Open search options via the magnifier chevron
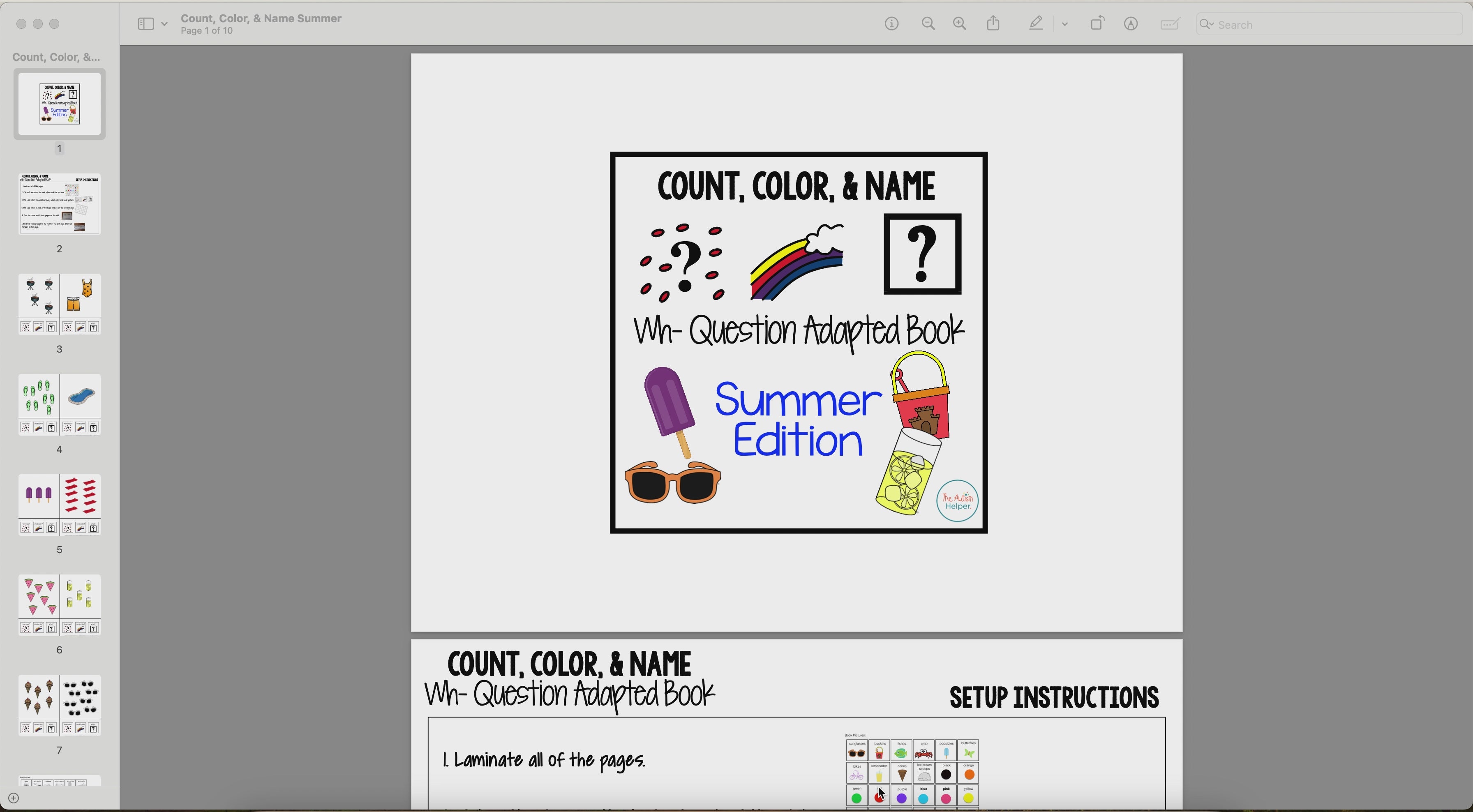The width and height of the screenshot is (1473, 812). [1207, 25]
